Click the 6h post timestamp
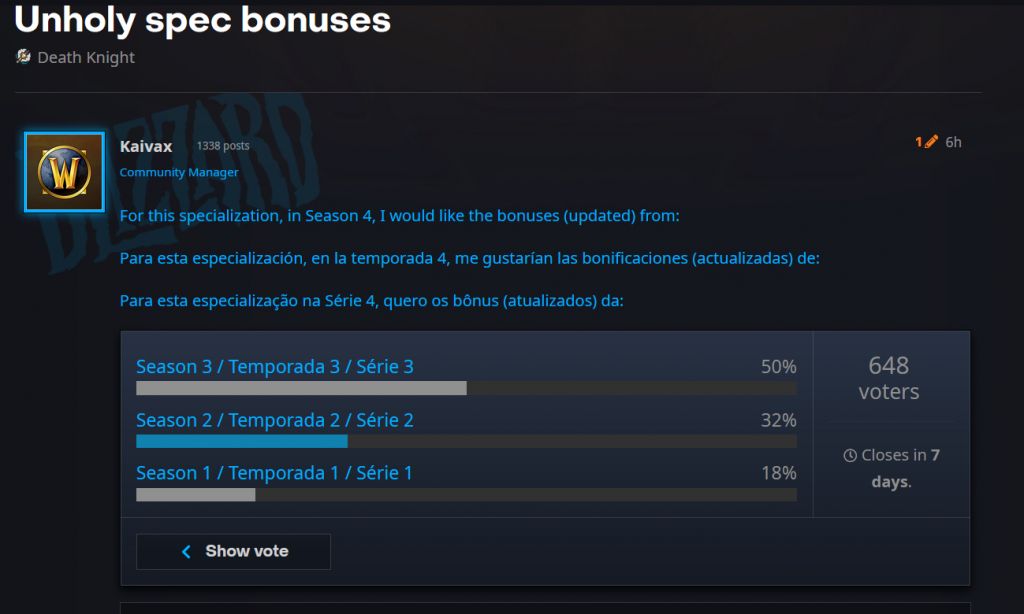Screen dimensions: 1024x614 click(x=953, y=142)
